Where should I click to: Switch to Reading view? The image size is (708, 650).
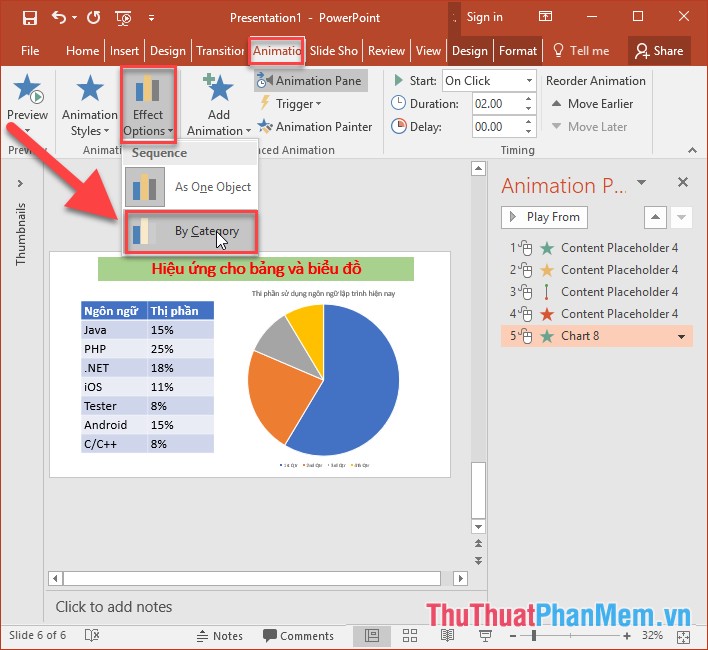(x=447, y=636)
